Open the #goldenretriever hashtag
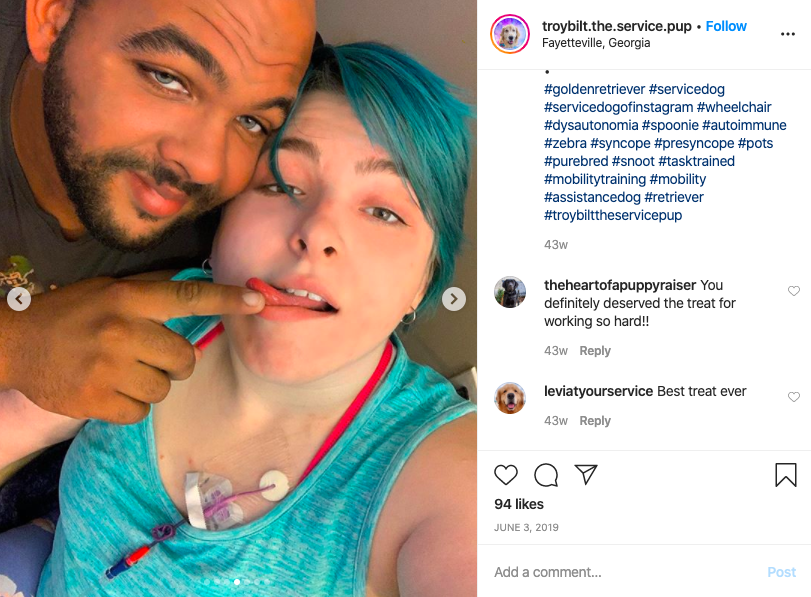The image size is (811, 597). 594,89
